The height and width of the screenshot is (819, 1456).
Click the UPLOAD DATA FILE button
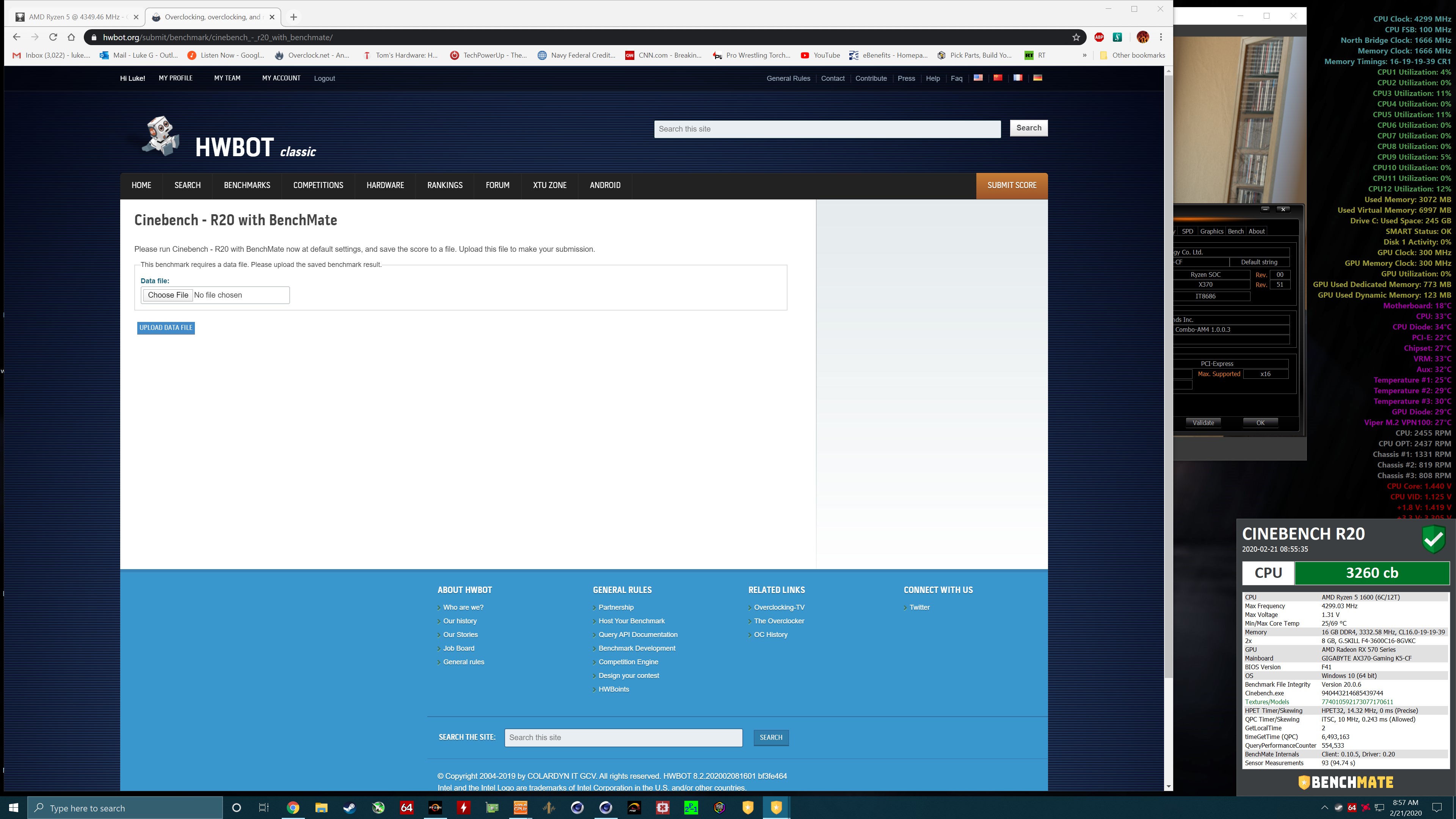point(166,328)
